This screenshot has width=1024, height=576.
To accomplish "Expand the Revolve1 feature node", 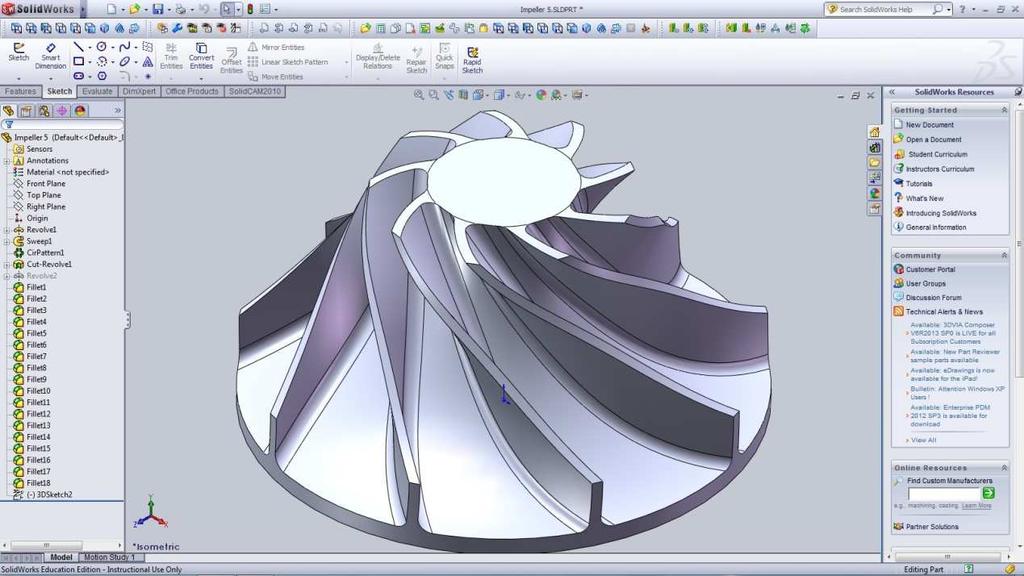I will (7, 230).
